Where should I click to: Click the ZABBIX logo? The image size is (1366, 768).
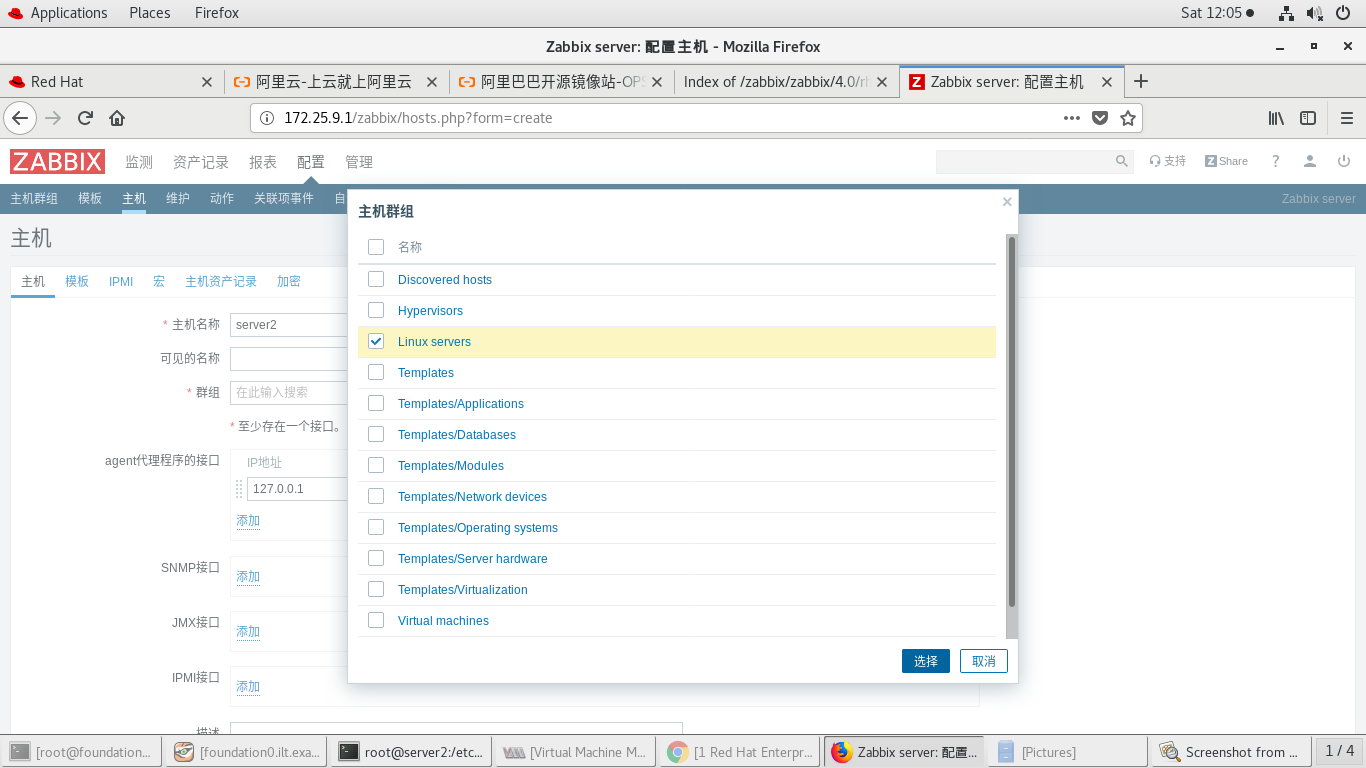coord(57,161)
